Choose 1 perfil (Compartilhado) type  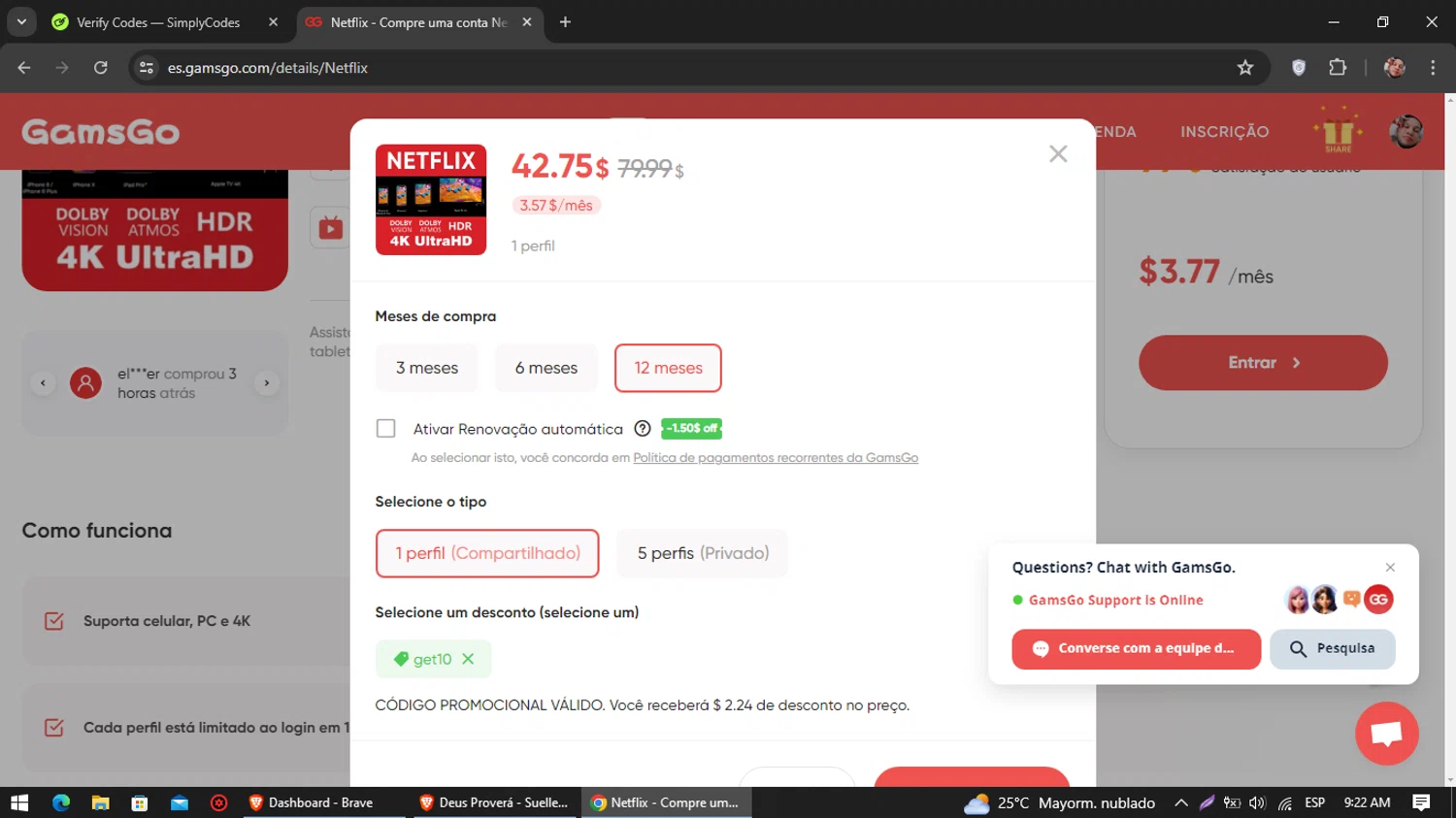[x=487, y=553]
